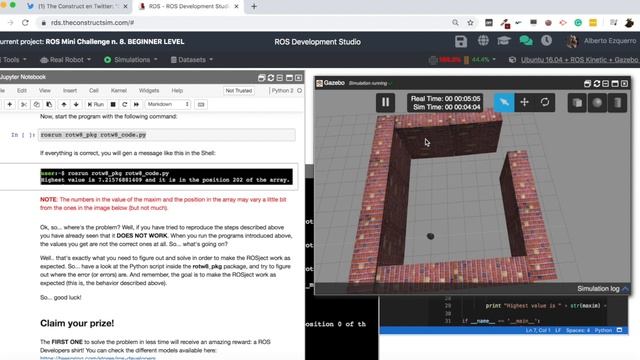Open the Jupyter Widgets menu
The width and height of the screenshot is (640, 360).
pyautogui.click(x=149, y=90)
